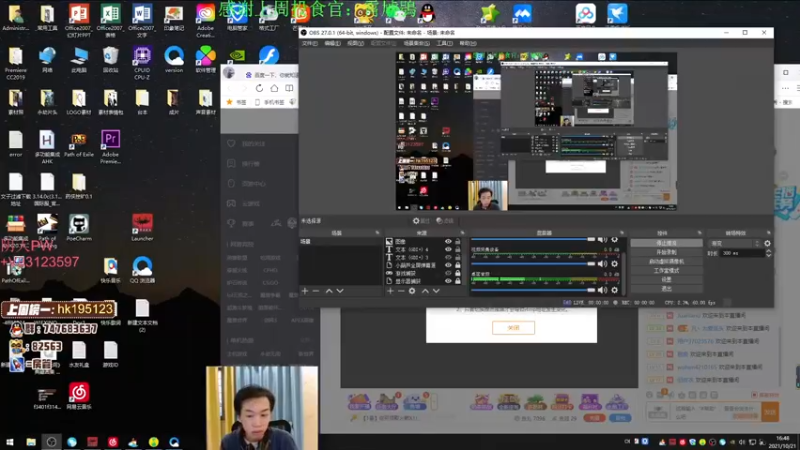Open 视图(V) menu in OBS
This screenshot has width=800, height=450.
point(356,43)
